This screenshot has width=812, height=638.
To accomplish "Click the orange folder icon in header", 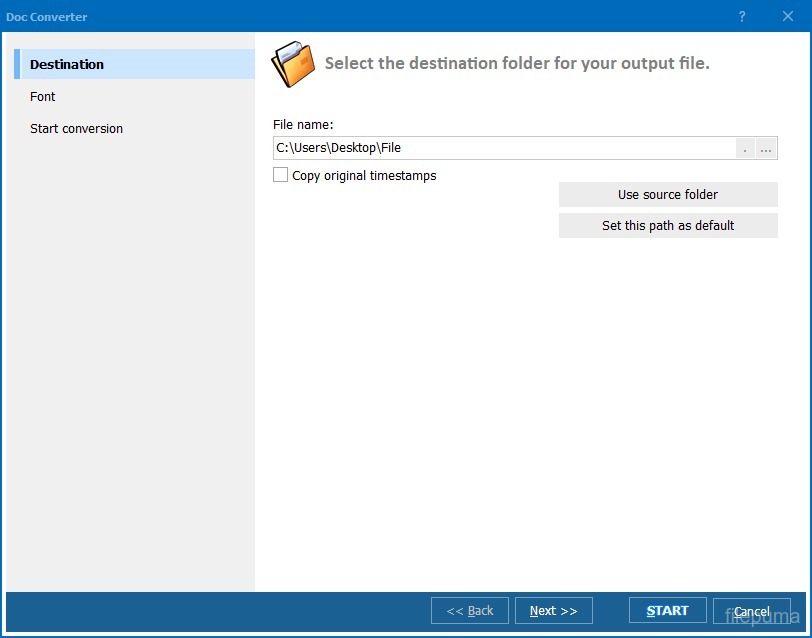I will coord(293,64).
